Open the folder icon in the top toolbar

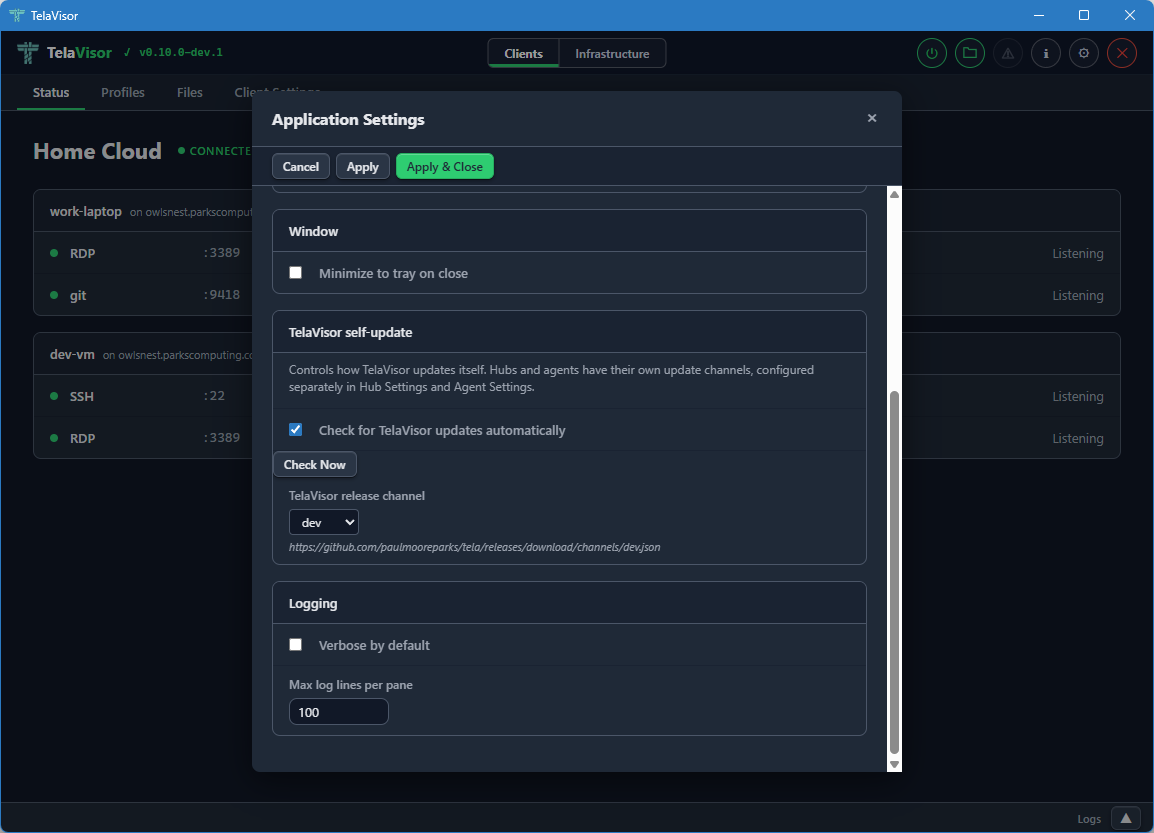969,52
